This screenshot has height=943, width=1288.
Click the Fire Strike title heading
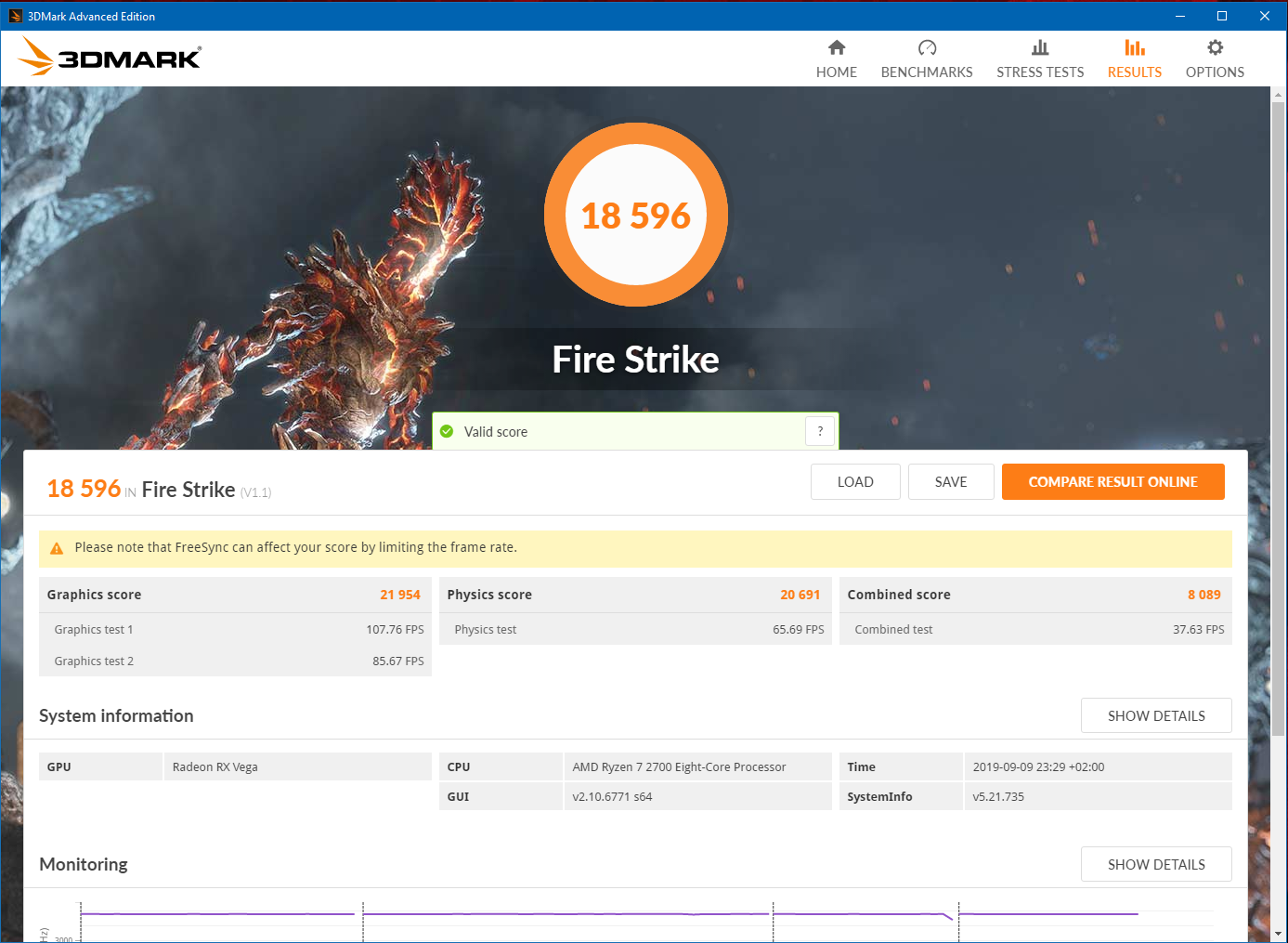point(636,360)
